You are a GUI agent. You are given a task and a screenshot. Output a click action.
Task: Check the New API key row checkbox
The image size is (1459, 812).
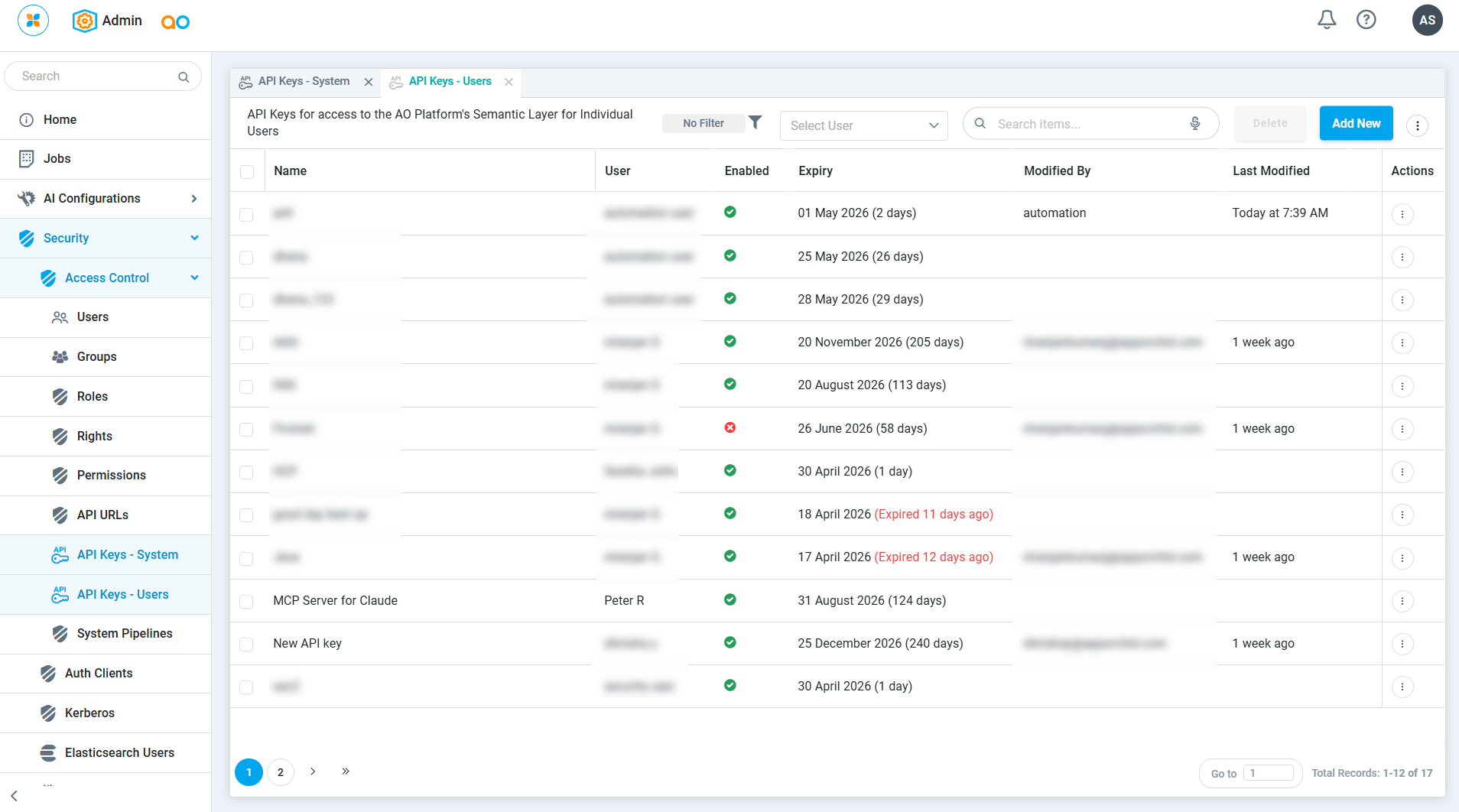tap(246, 645)
